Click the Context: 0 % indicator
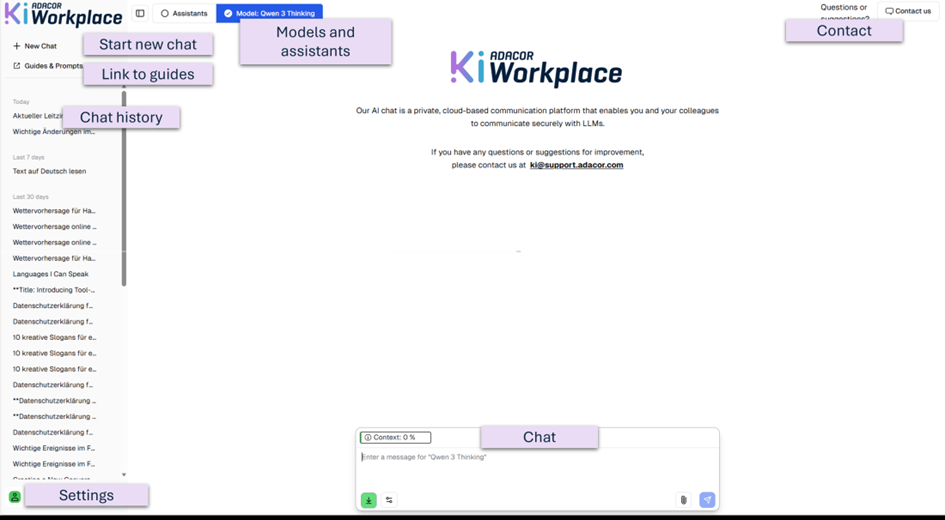The height and width of the screenshot is (520, 945). pos(395,437)
